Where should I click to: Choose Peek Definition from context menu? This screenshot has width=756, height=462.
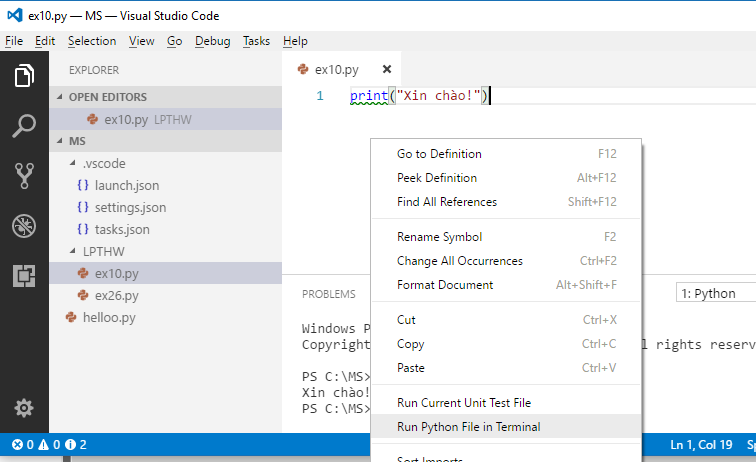click(506, 178)
